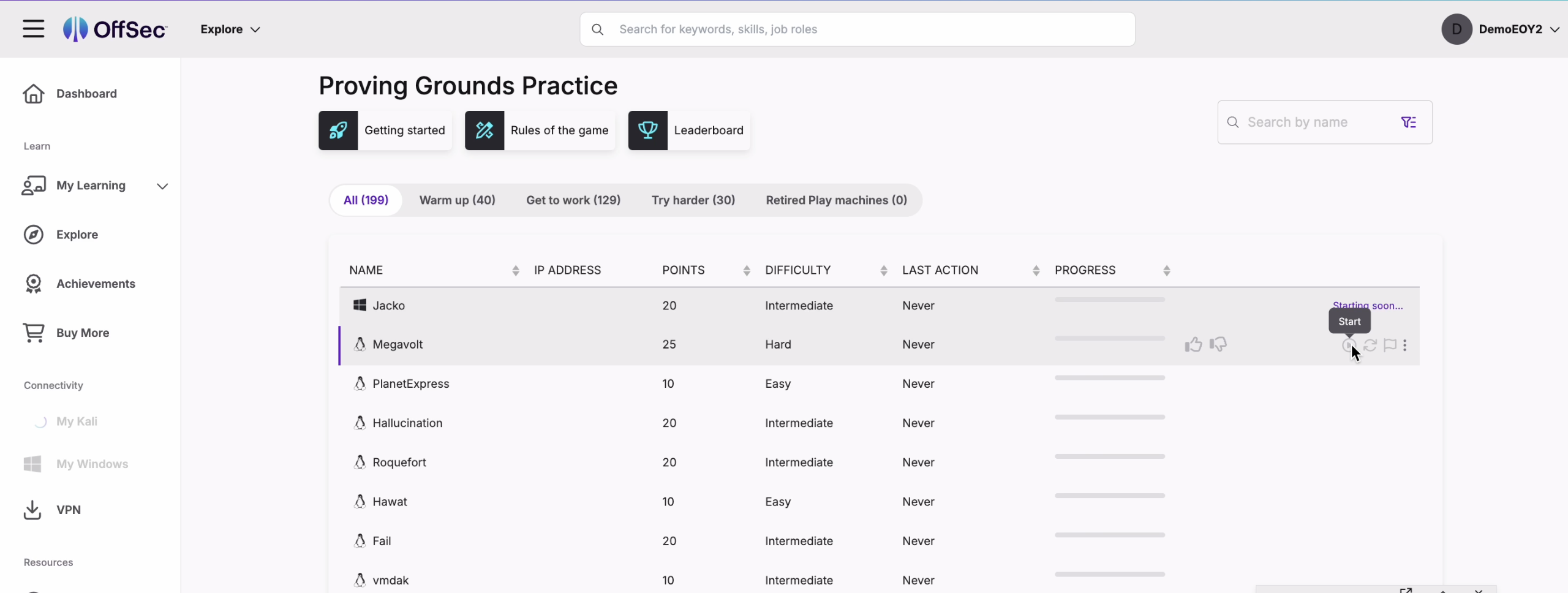The image size is (1568, 593).
Task: Thumbs up the Megavolt machine
Action: click(x=1193, y=345)
